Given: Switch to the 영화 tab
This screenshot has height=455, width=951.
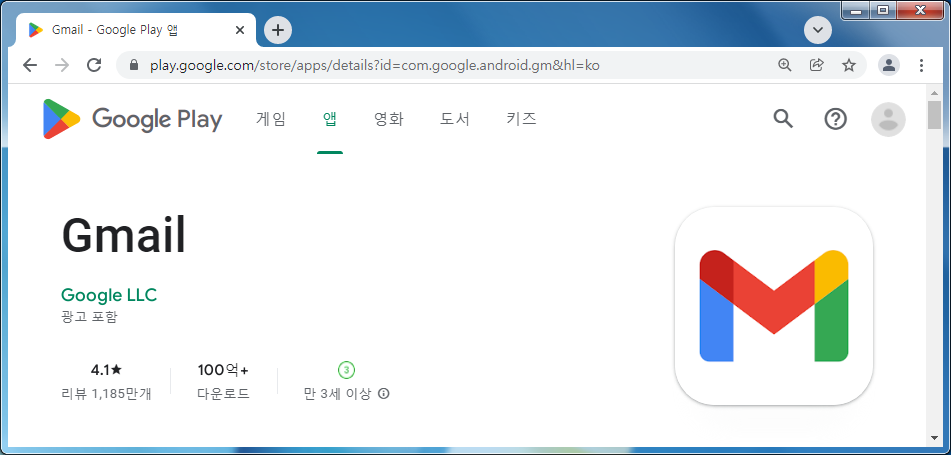Looking at the screenshot, I should click(389, 119).
